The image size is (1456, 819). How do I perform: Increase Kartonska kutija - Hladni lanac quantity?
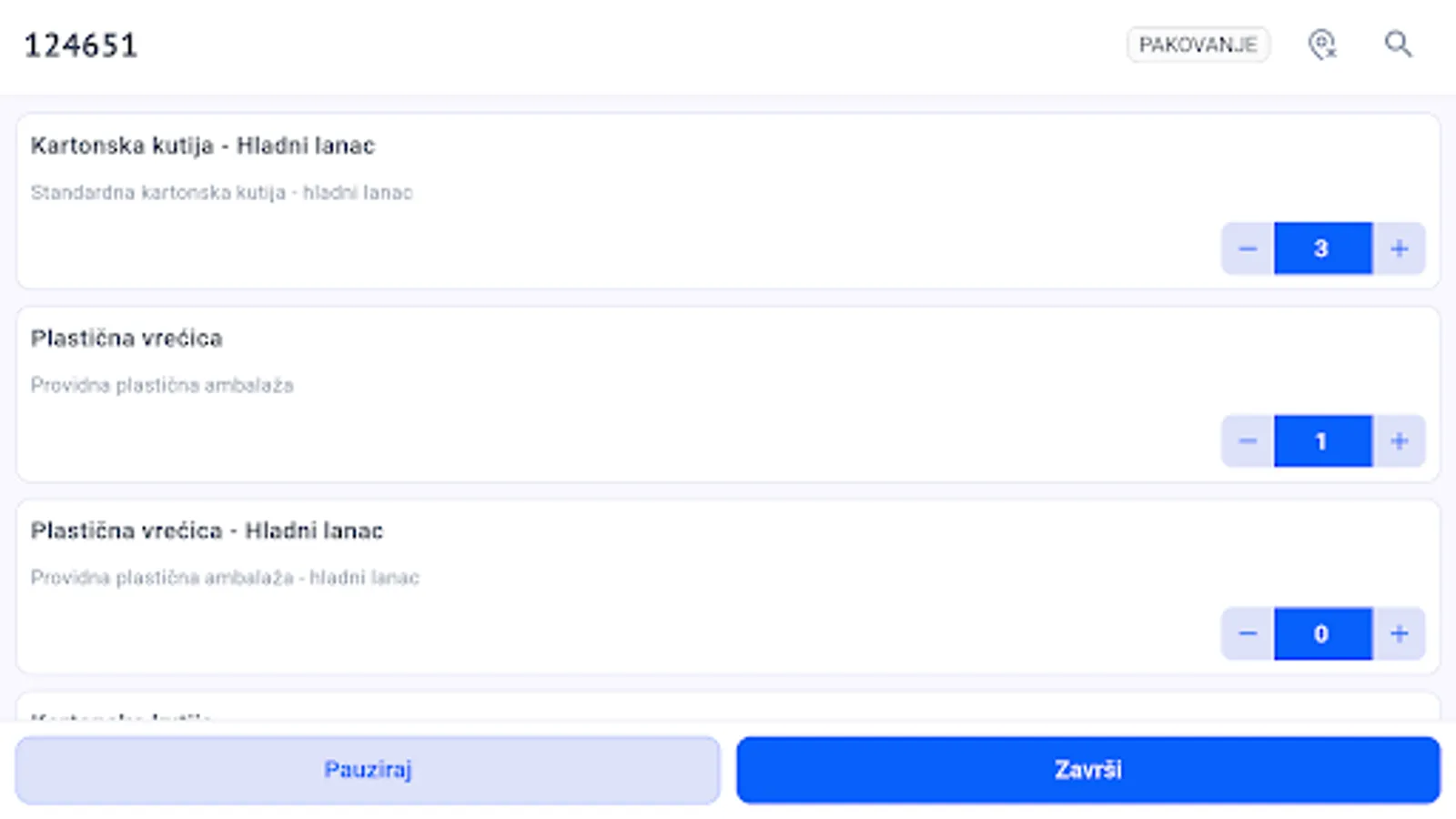(1399, 248)
